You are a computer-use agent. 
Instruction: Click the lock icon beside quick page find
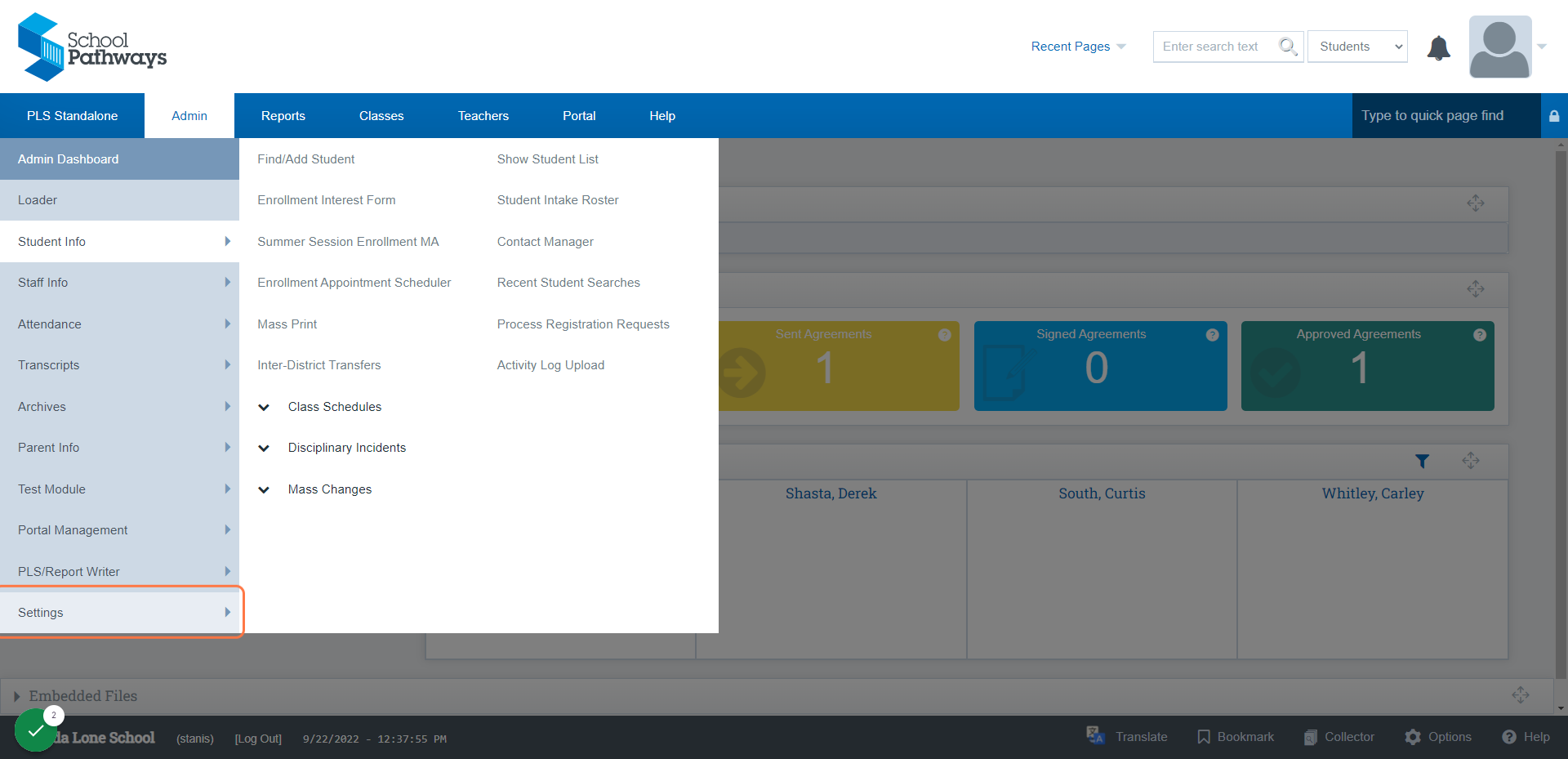(x=1554, y=116)
